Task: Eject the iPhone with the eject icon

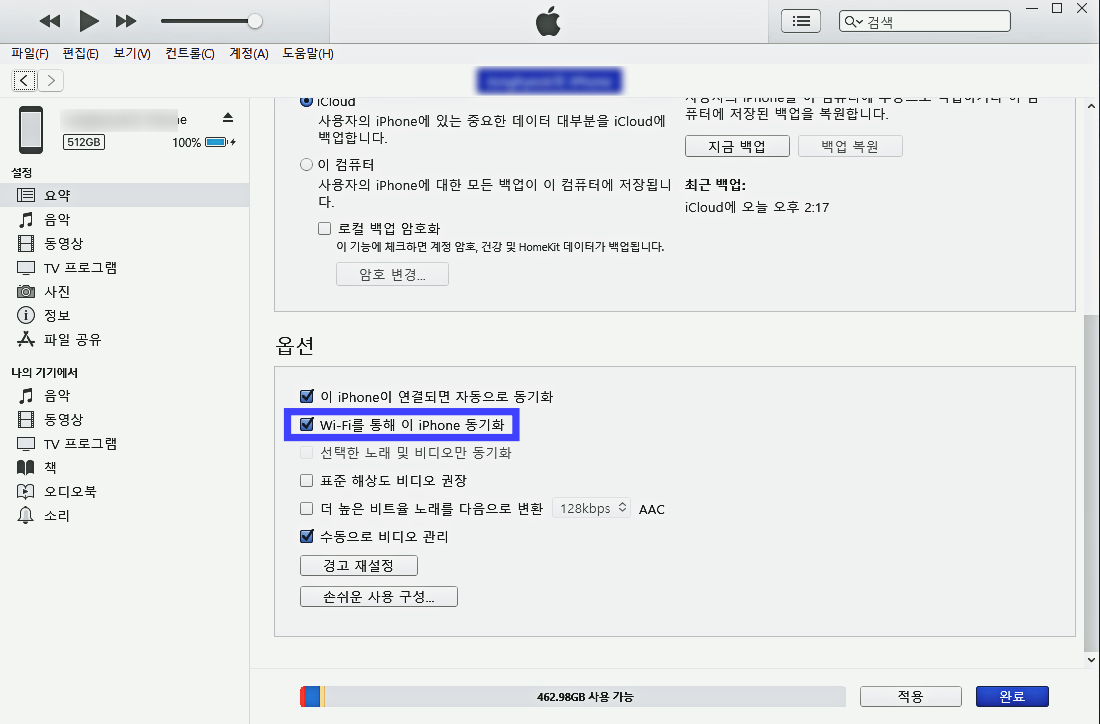Action: 228,117
